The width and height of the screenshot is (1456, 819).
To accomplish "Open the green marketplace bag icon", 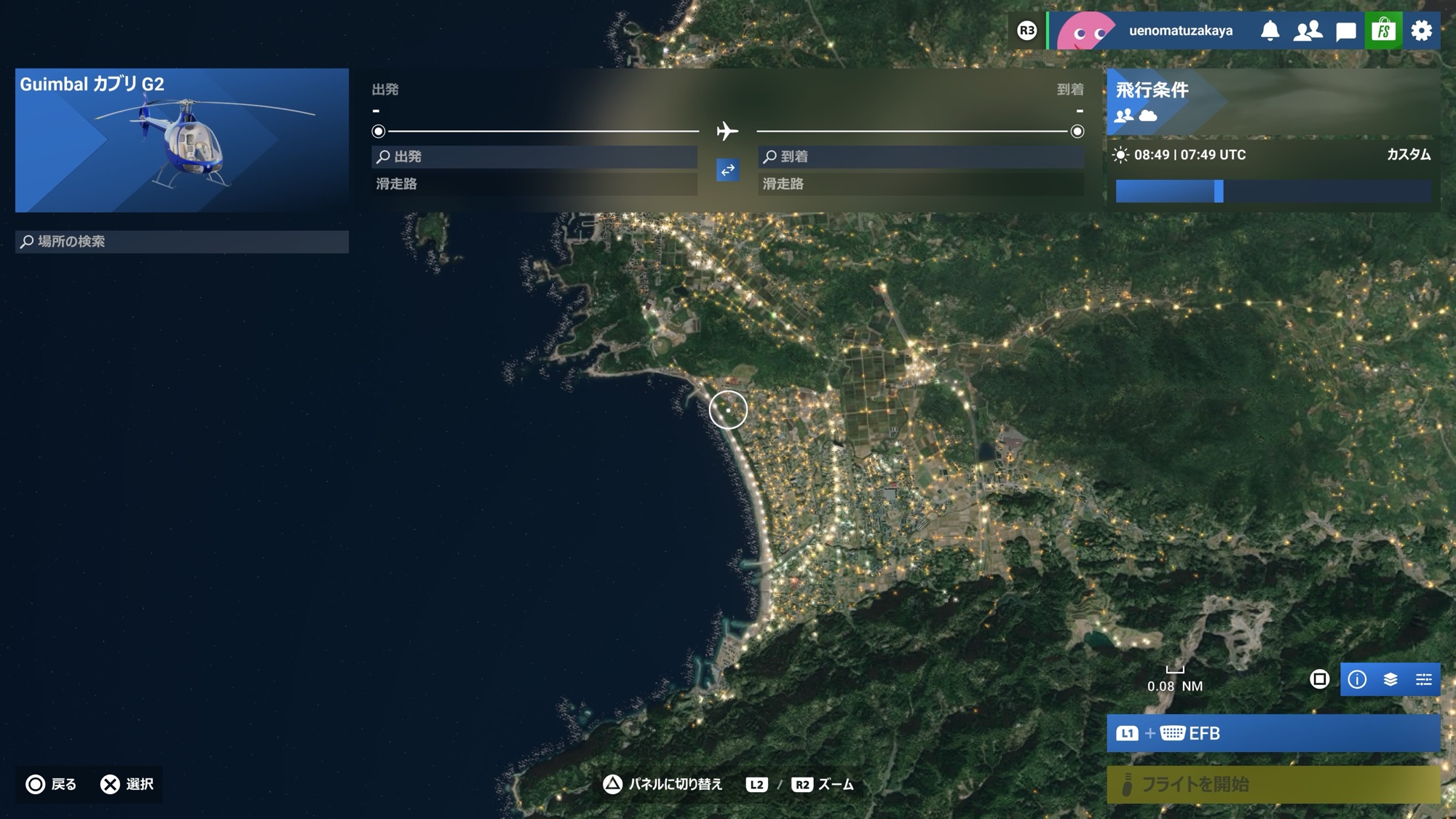I will pyautogui.click(x=1383, y=31).
